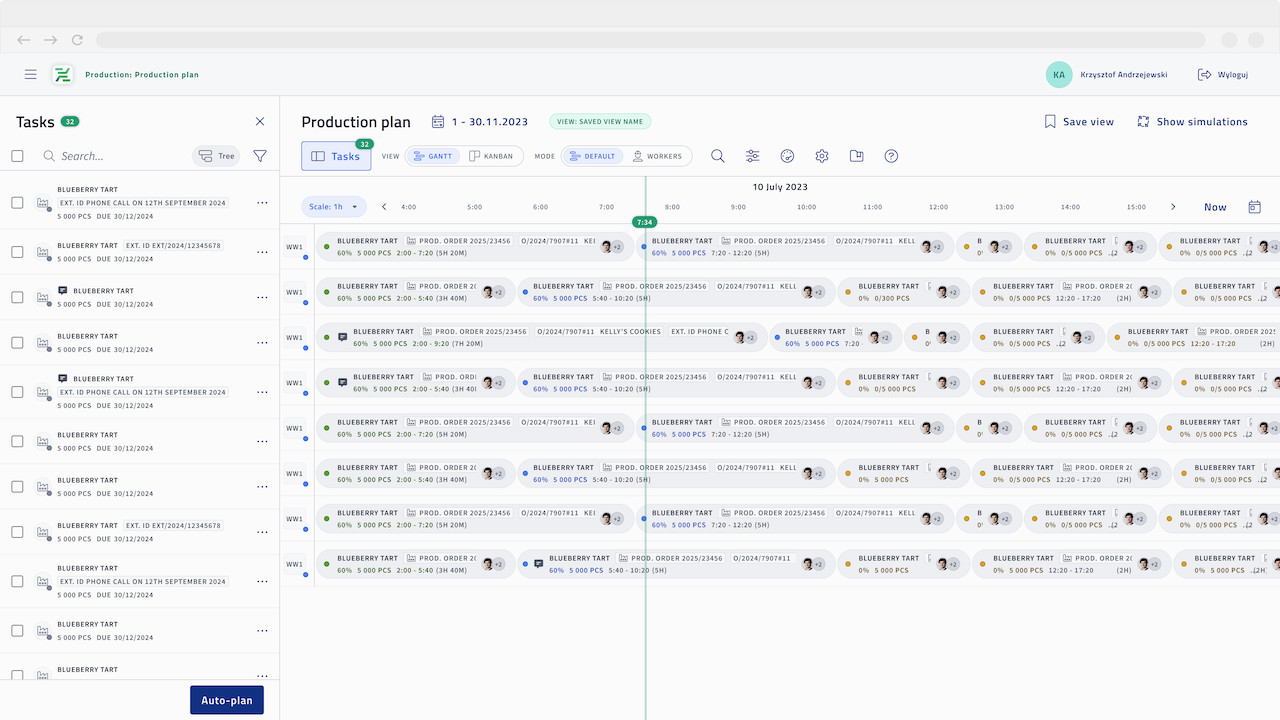The height and width of the screenshot is (720, 1280).
Task: Open comment icon on last Gantt row's 5:40 task
Action: [x=539, y=564]
